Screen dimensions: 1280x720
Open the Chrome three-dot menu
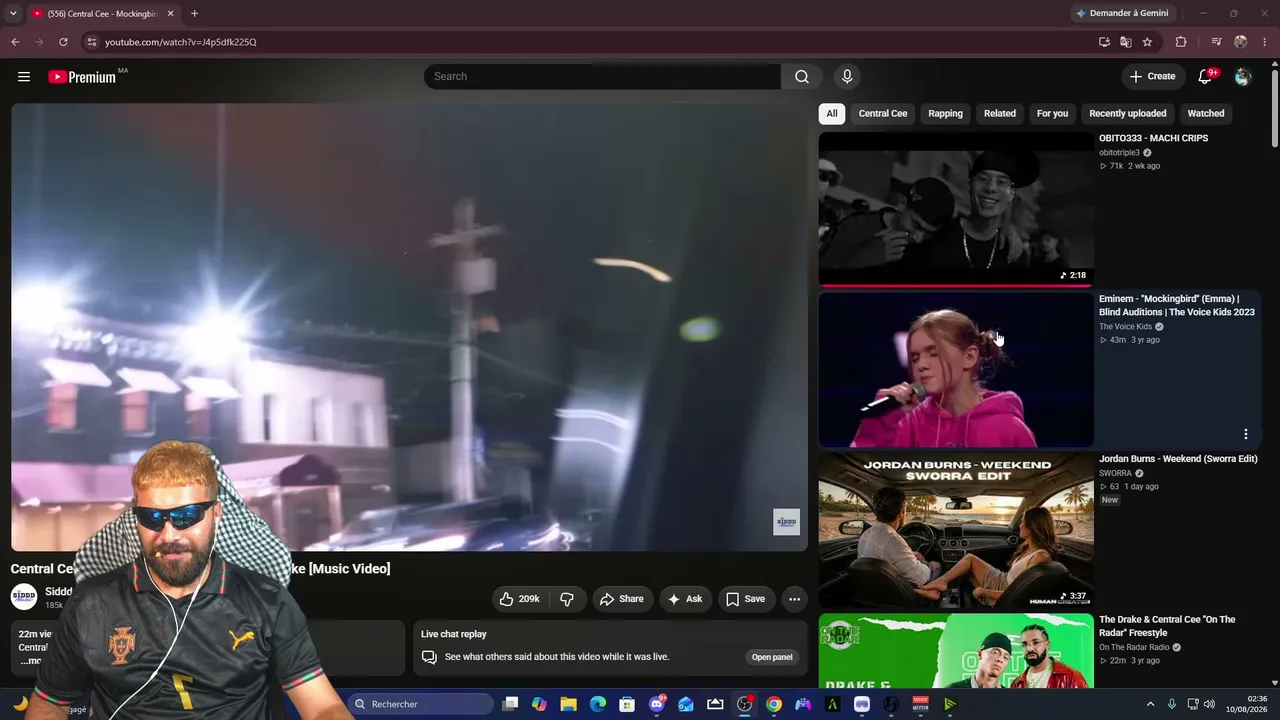1266,42
